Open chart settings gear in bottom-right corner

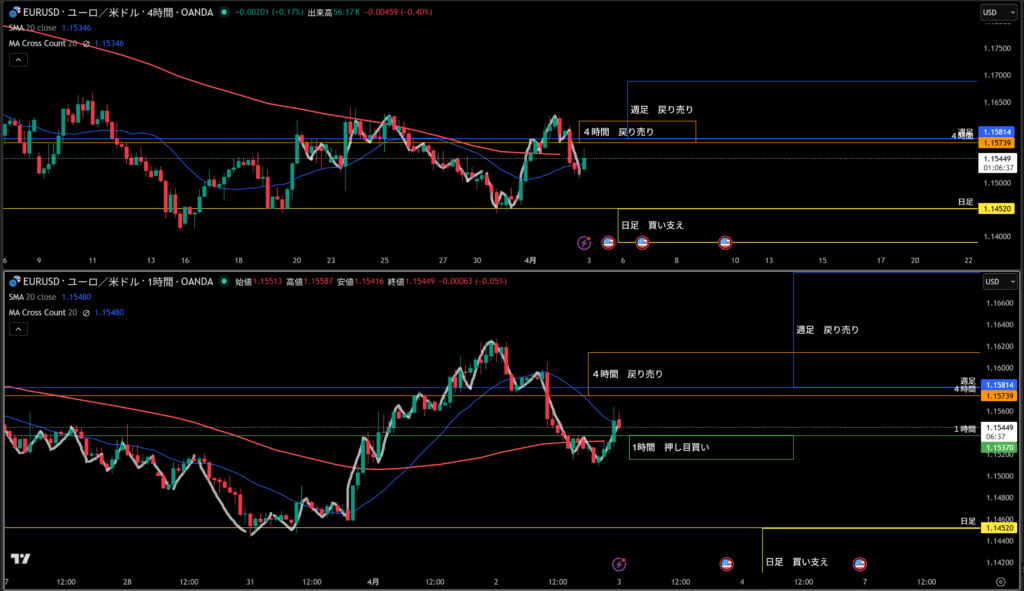(x=1000, y=580)
